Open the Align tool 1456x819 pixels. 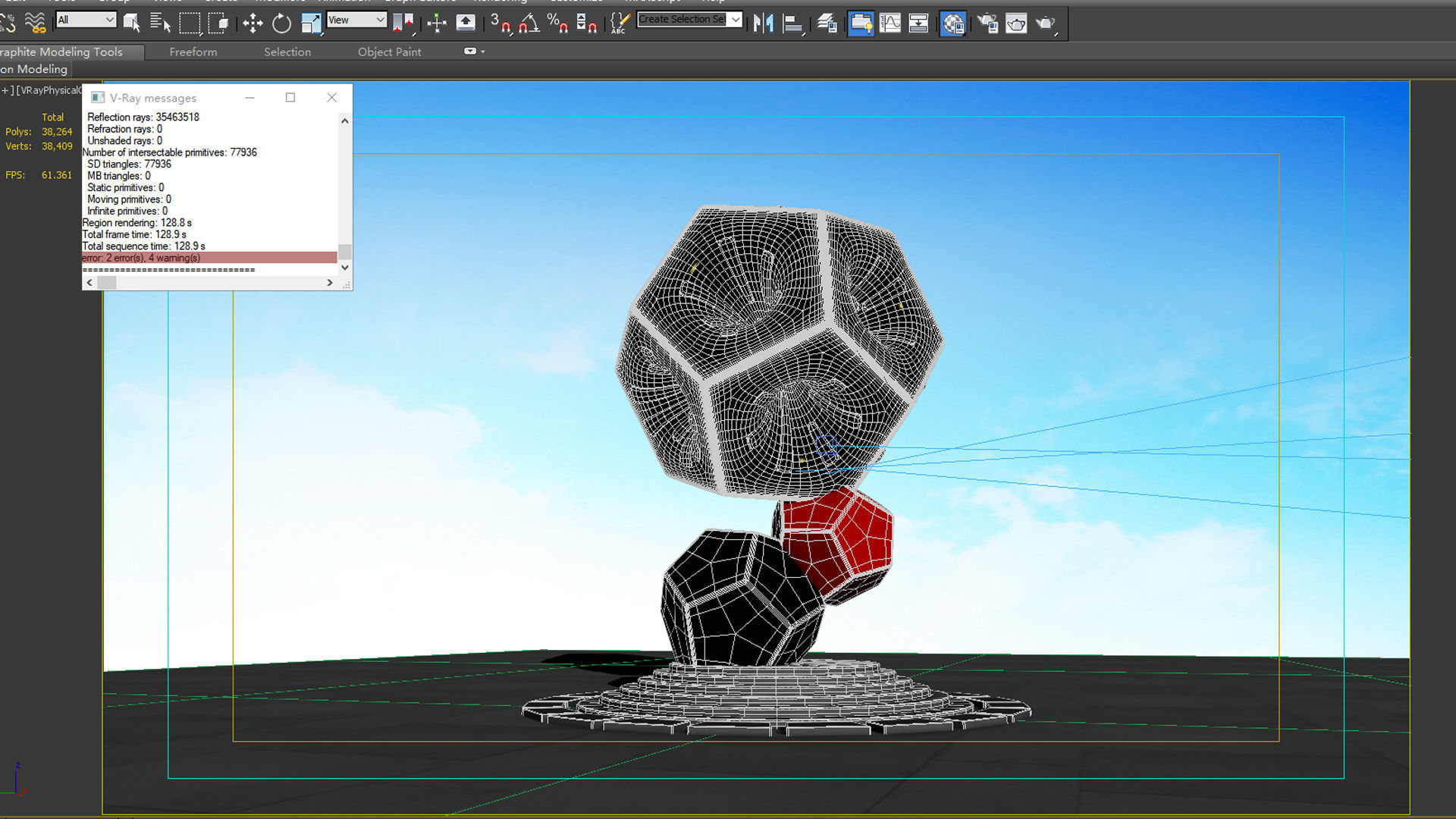pyautogui.click(x=792, y=24)
